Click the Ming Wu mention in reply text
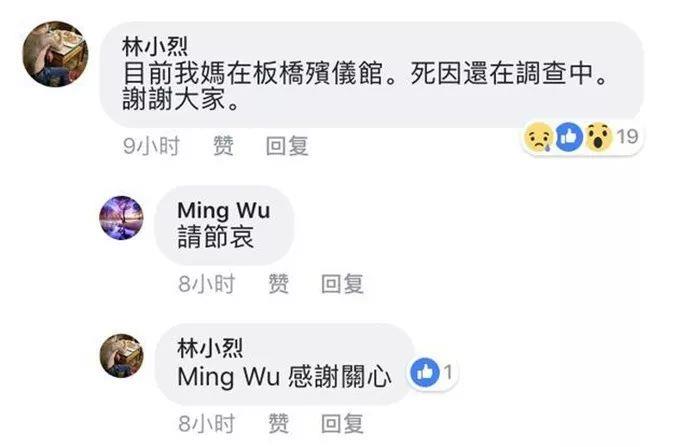The height and width of the screenshot is (447, 690). point(228,377)
